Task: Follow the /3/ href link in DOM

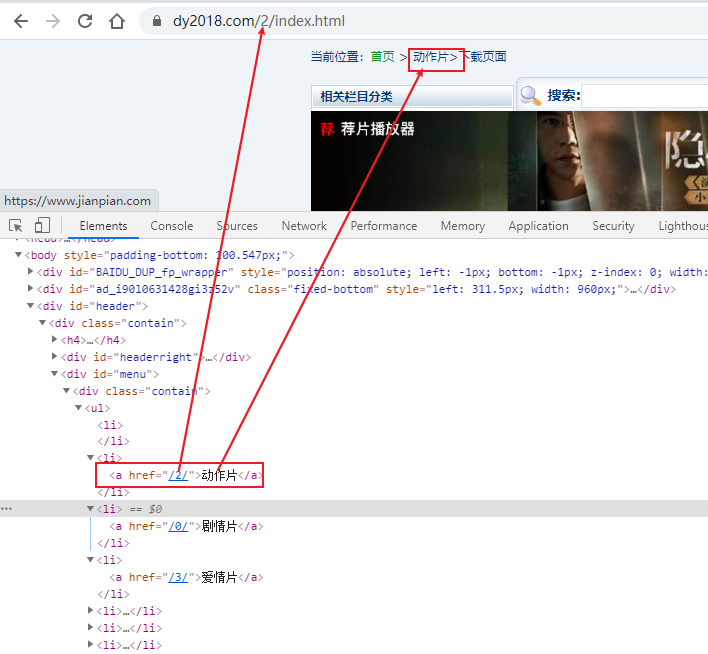Action: click(x=178, y=578)
